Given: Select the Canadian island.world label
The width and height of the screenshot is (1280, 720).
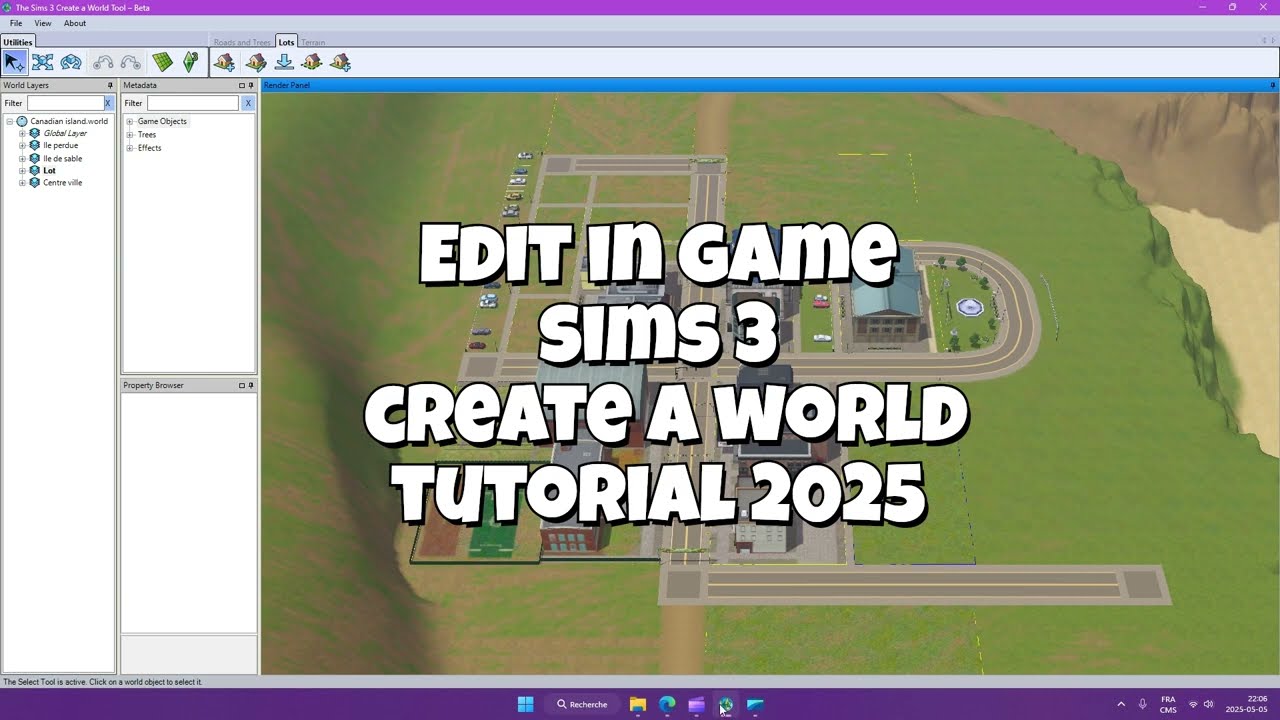Looking at the screenshot, I should (x=69, y=121).
